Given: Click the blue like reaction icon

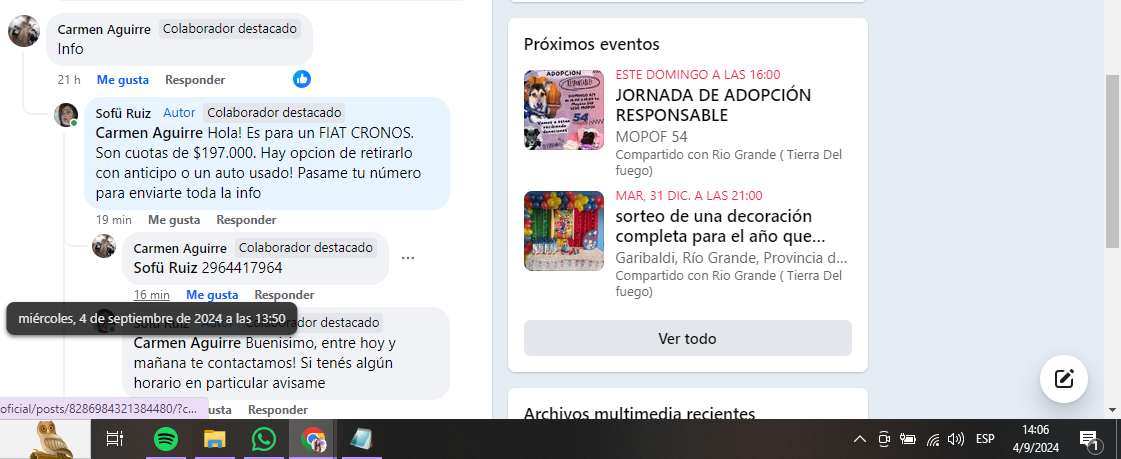Looking at the screenshot, I should [302, 79].
